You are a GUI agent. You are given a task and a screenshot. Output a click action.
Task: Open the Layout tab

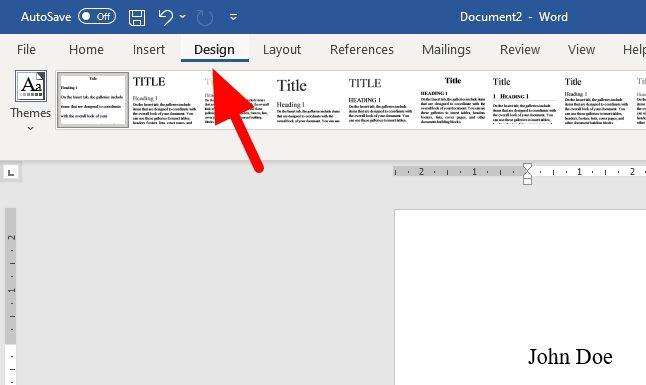tap(282, 49)
